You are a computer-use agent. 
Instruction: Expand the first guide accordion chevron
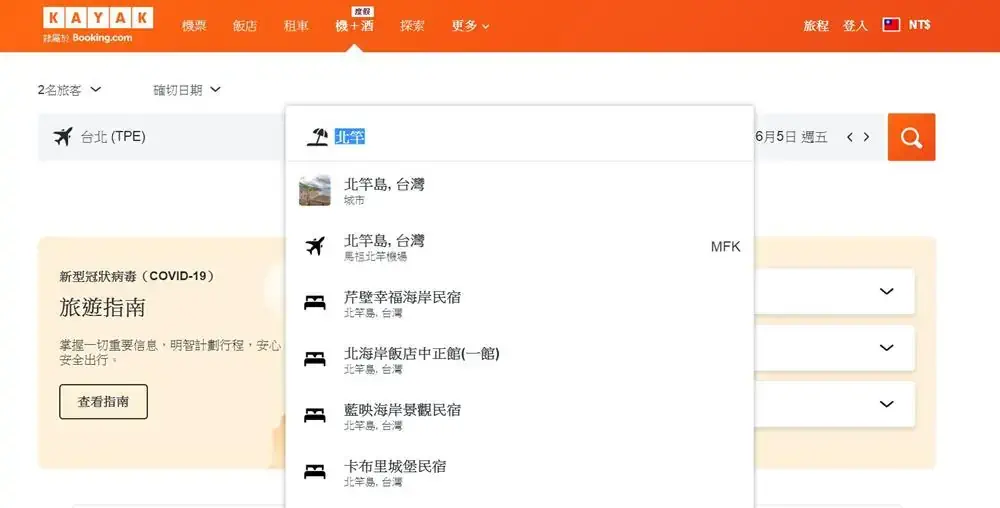886,291
